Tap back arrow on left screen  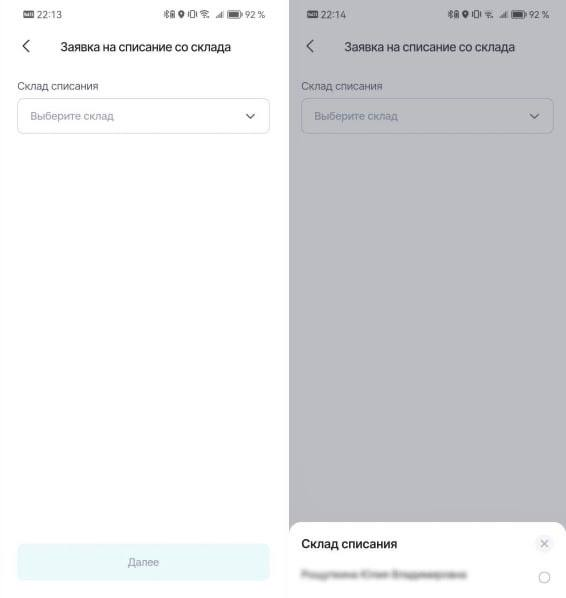coord(26,47)
